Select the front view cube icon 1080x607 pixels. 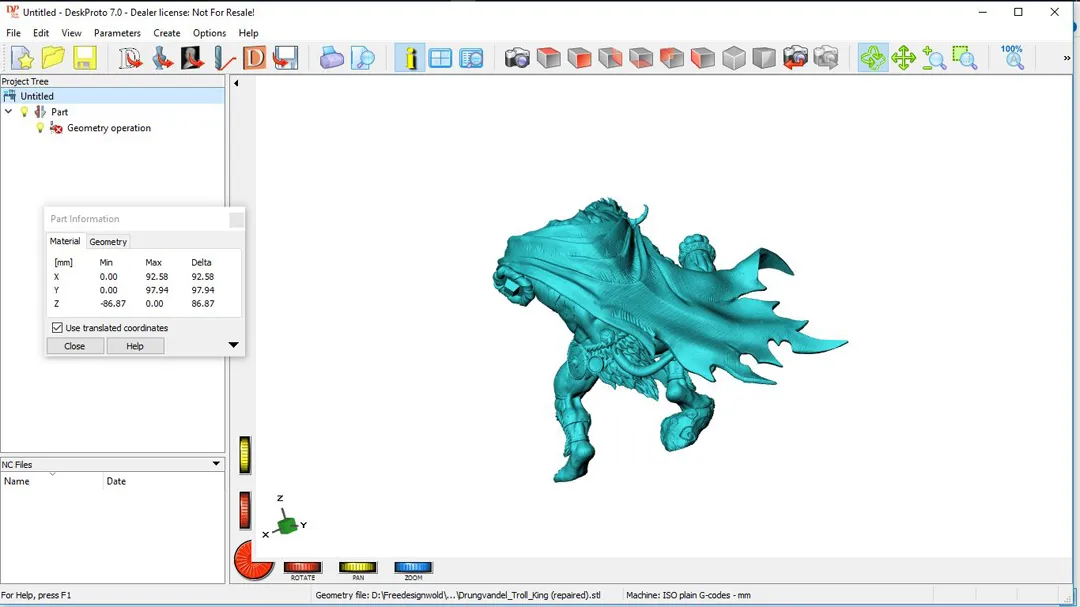coord(580,58)
